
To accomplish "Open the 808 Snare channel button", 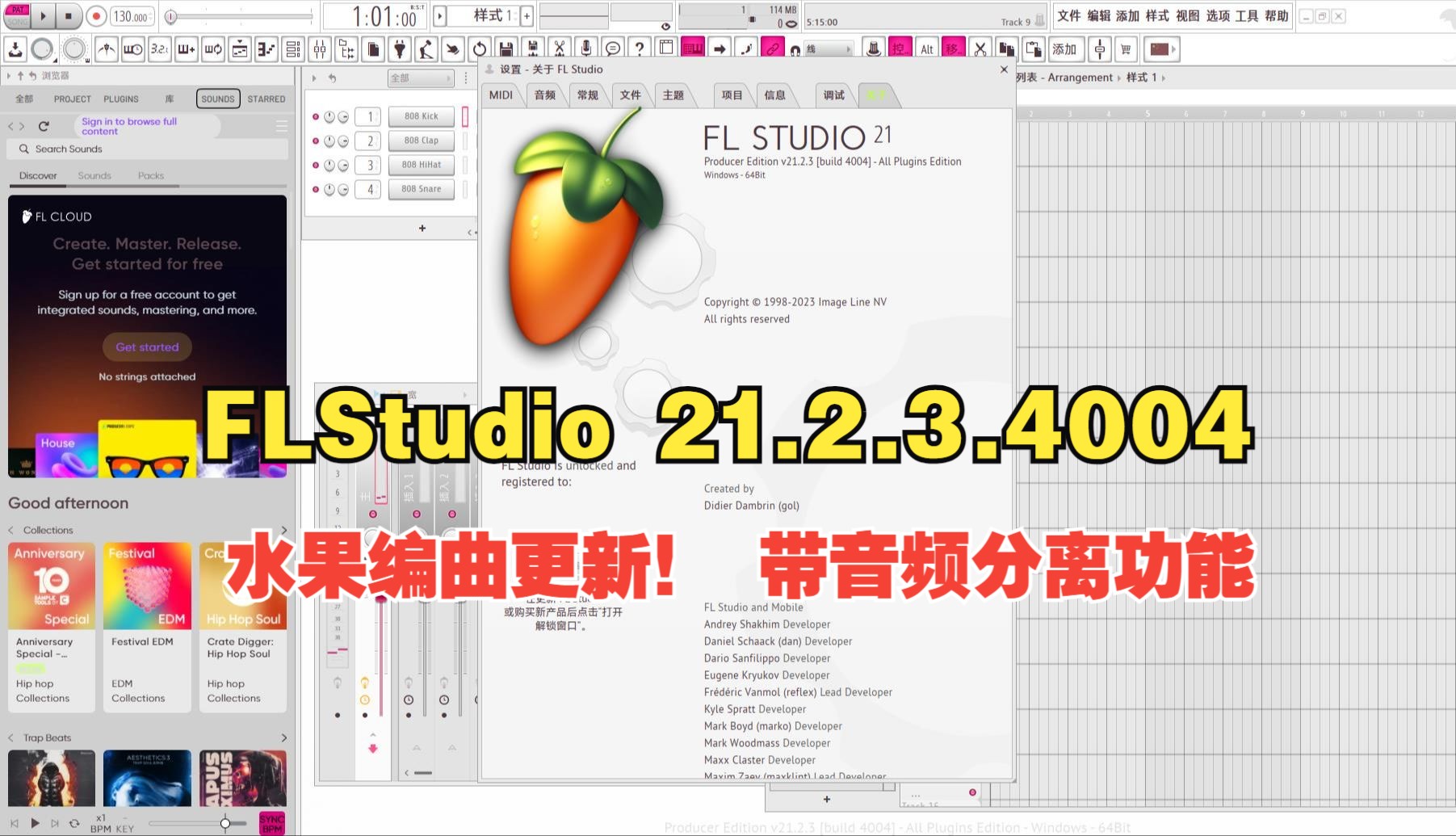I will coord(422,189).
